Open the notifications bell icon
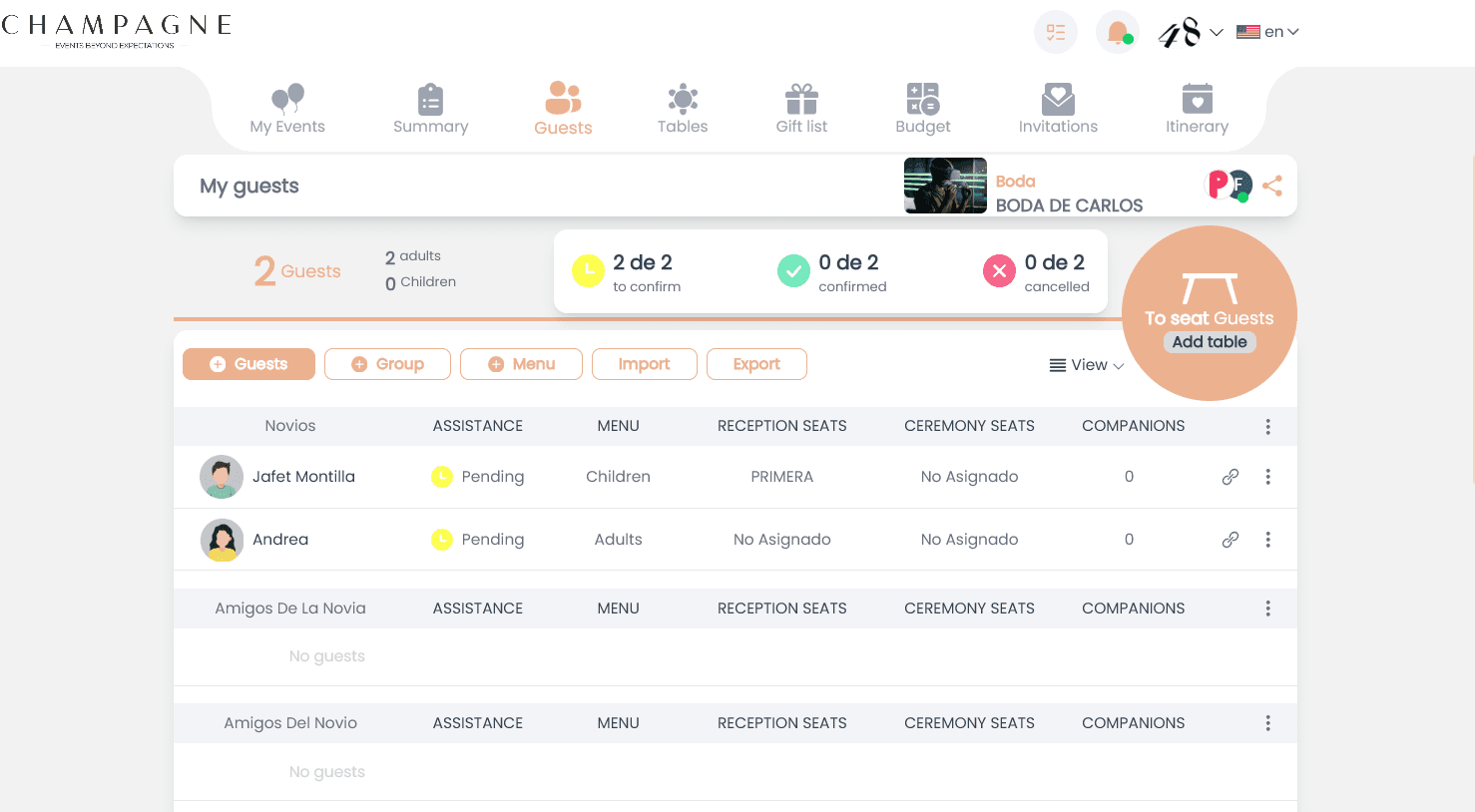 (1117, 32)
